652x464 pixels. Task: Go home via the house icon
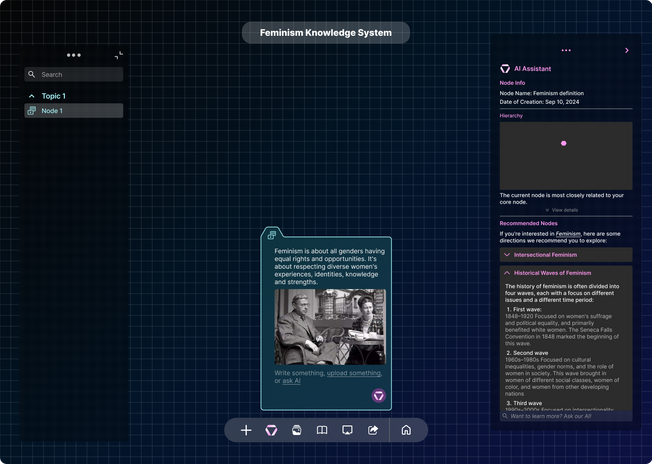pyautogui.click(x=406, y=430)
